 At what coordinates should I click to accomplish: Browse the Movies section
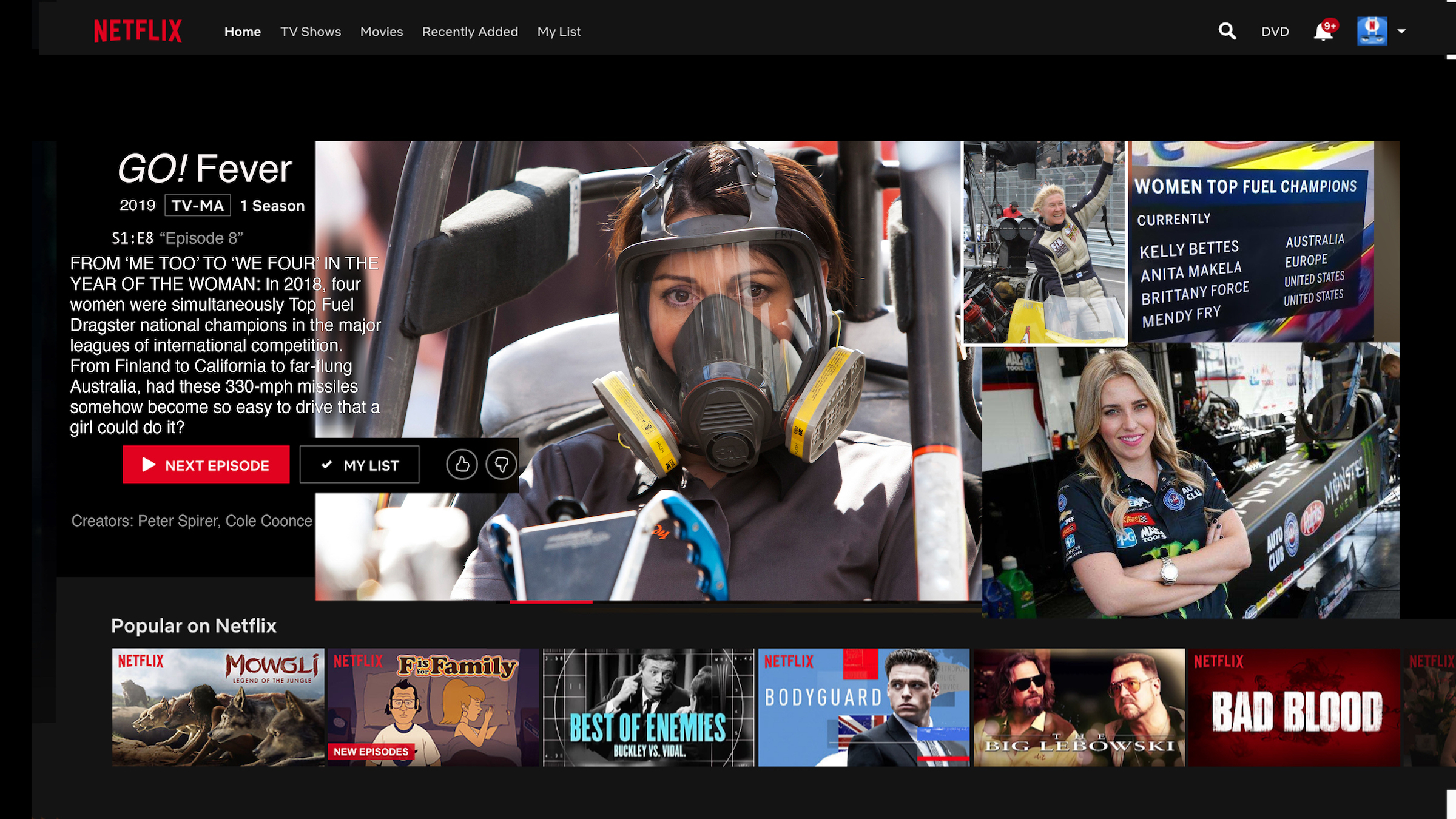[381, 32]
